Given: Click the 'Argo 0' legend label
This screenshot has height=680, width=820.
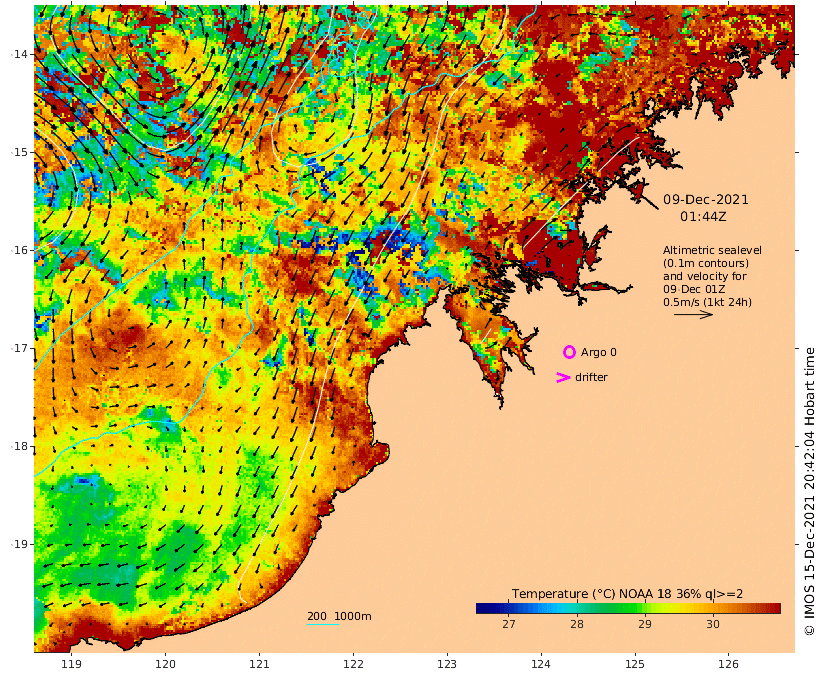Looking at the screenshot, I should click(x=598, y=352).
